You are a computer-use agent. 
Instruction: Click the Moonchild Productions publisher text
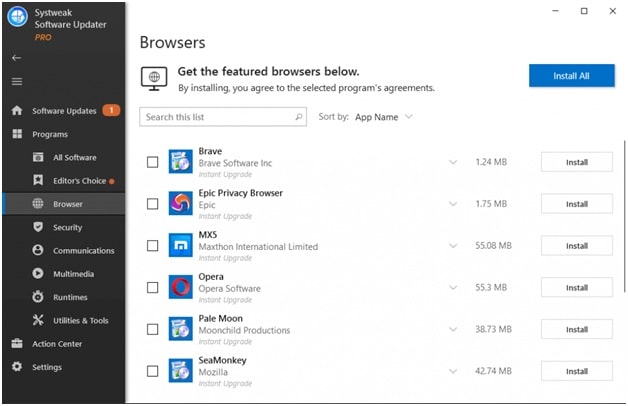pyautogui.click(x=244, y=330)
